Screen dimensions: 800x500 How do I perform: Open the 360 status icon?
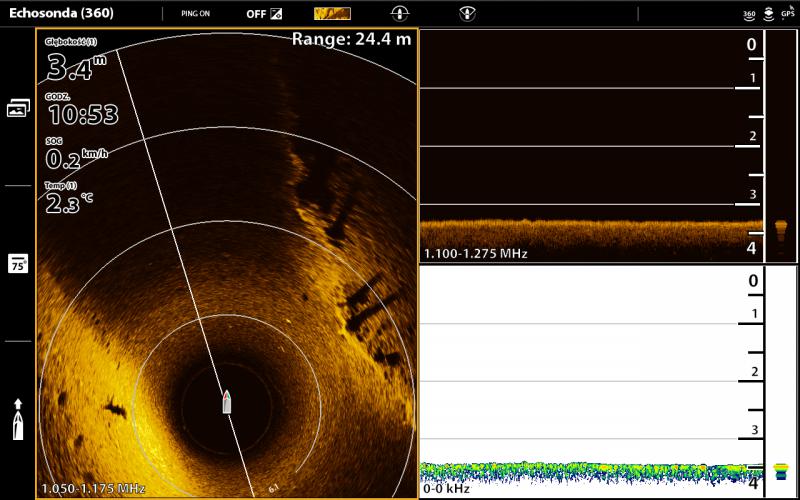(x=749, y=14)
